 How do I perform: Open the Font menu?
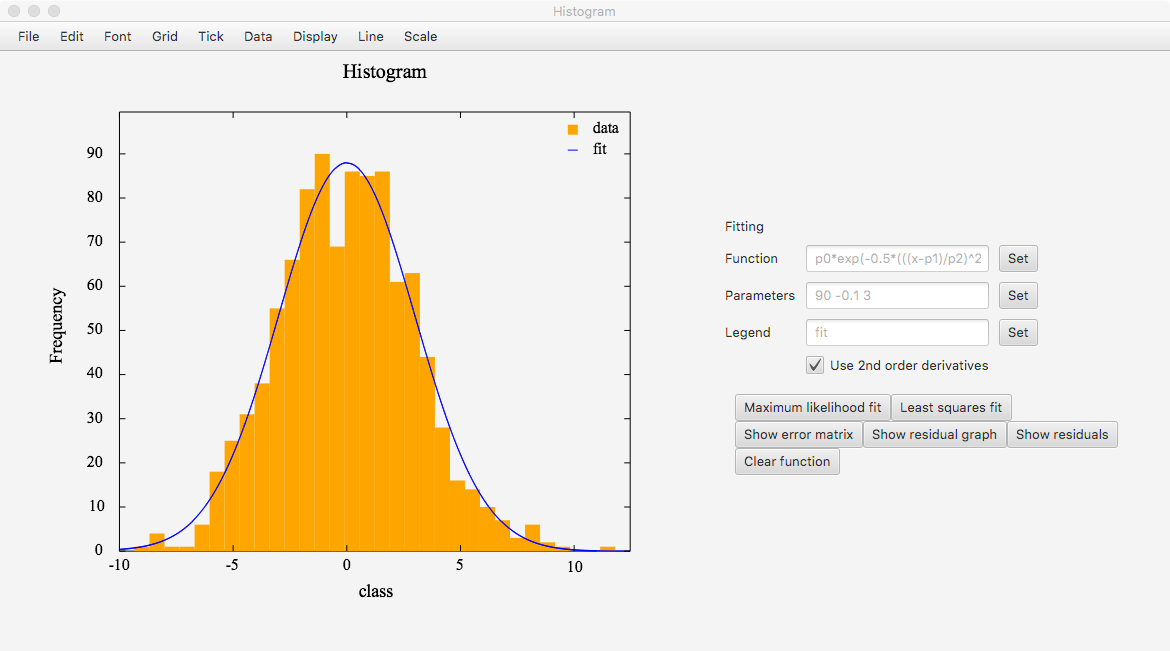[117, 36]
